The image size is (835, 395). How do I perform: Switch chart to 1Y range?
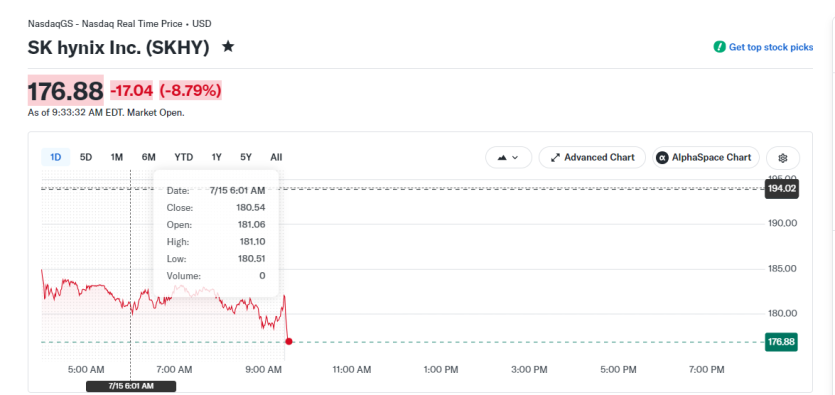click(216, 157)
